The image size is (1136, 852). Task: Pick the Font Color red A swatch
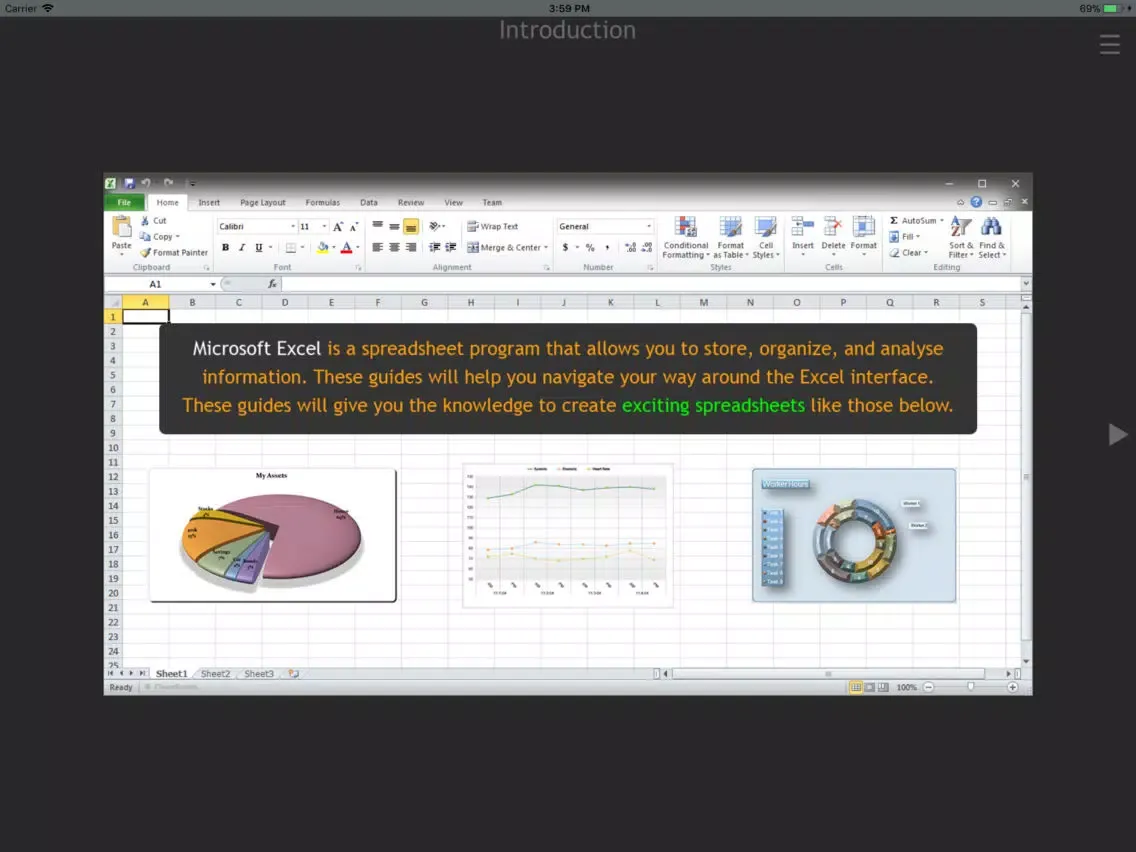tap(346, 248)
